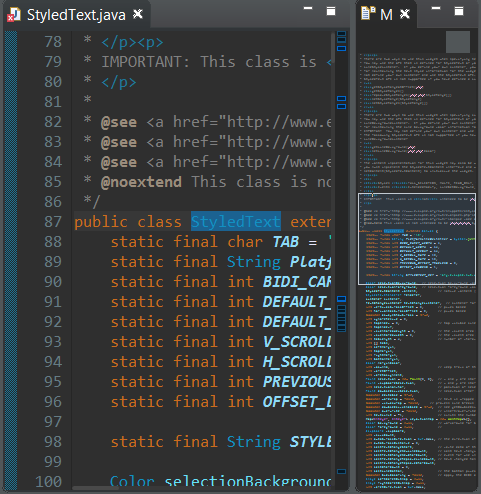Minimize the minimap view pane
Image resolution: width=481 pixels, height=494 pixels.
(x=436, y=9)
